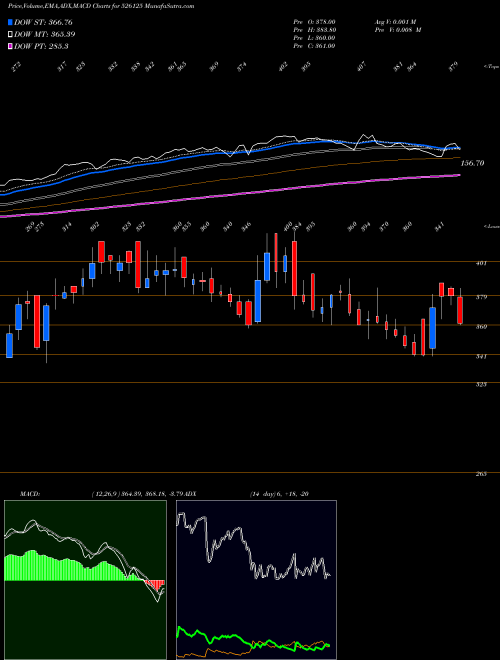Select the DOW MT value label
Viewport: 500px width, 660px height.
pos(45,35)
